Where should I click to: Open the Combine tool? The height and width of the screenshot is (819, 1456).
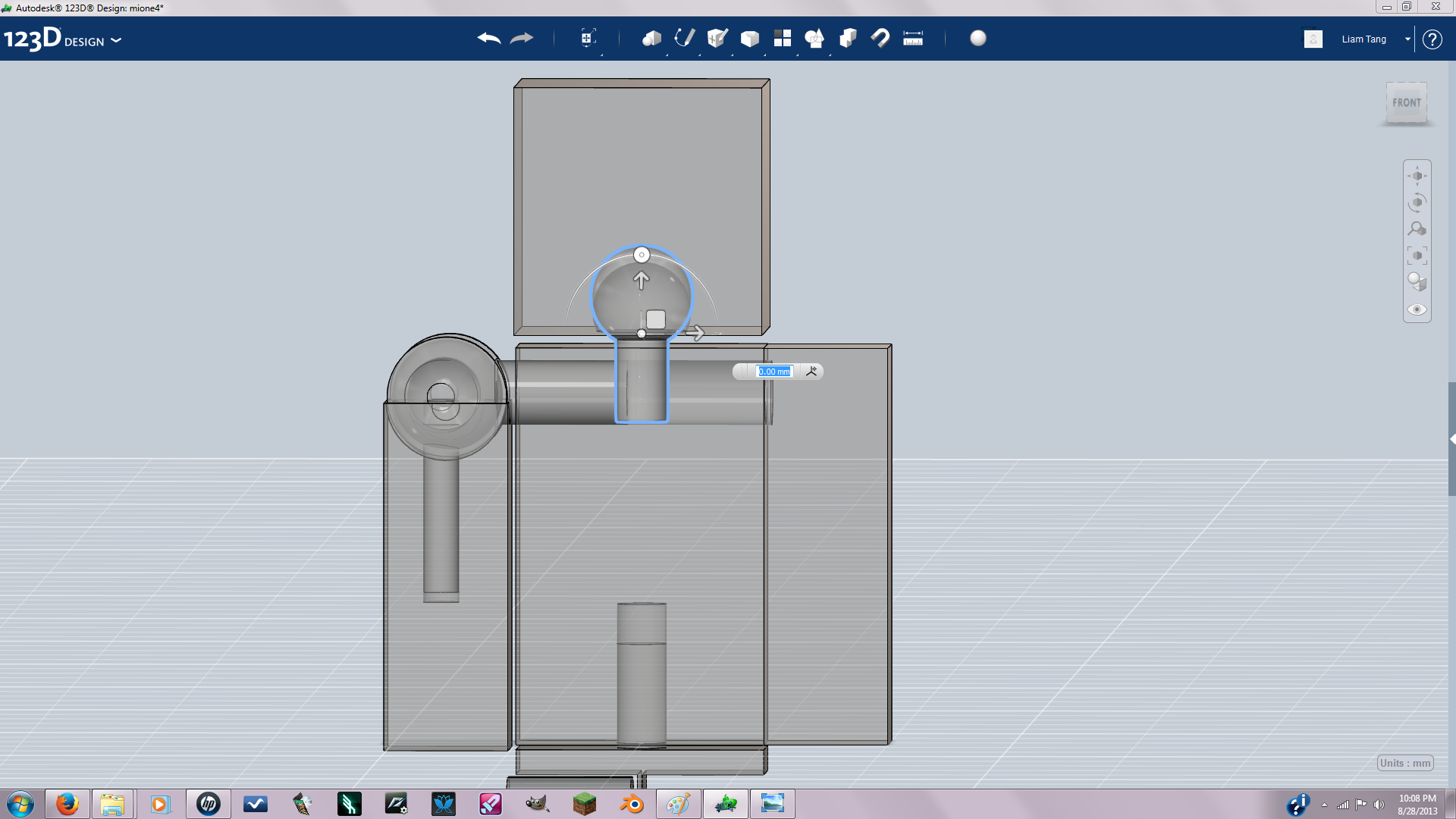point(848,38)
